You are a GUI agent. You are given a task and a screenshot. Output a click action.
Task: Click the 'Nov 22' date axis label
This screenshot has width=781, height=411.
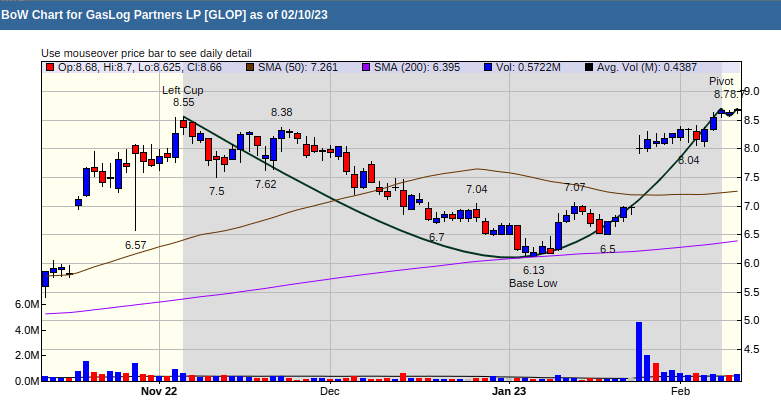point(159,391)
